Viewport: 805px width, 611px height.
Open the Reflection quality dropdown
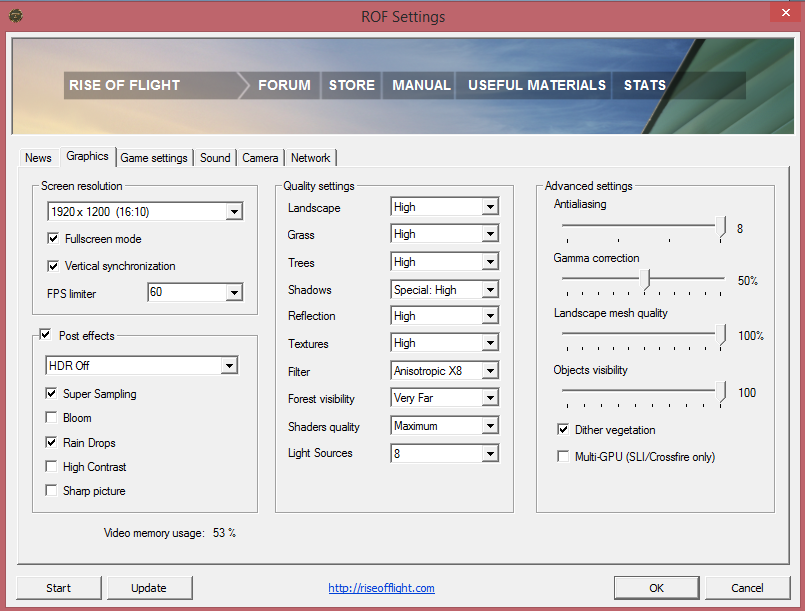click(445, 316)
